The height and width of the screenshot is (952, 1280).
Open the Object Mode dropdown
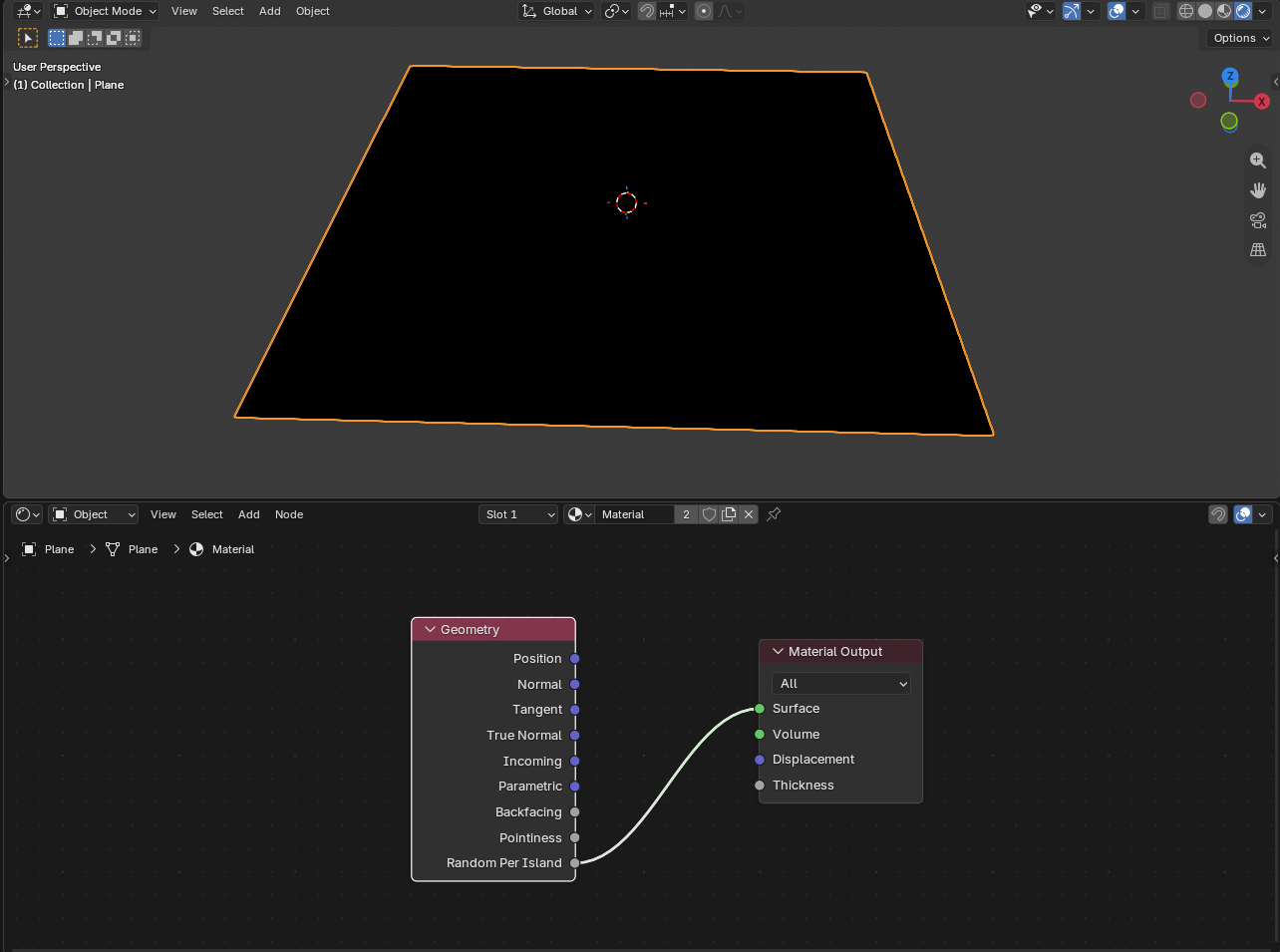[105, 11]
